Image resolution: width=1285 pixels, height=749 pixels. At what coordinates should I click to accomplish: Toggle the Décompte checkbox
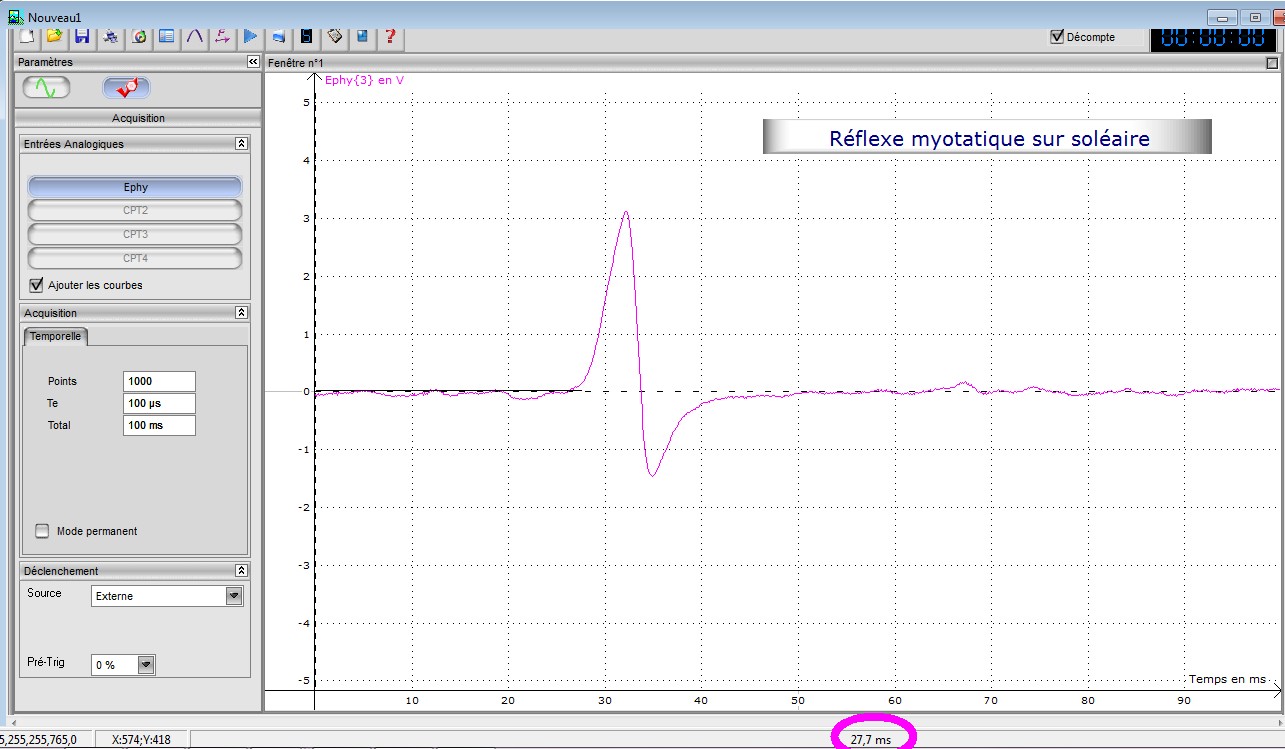click(1057, 37)
